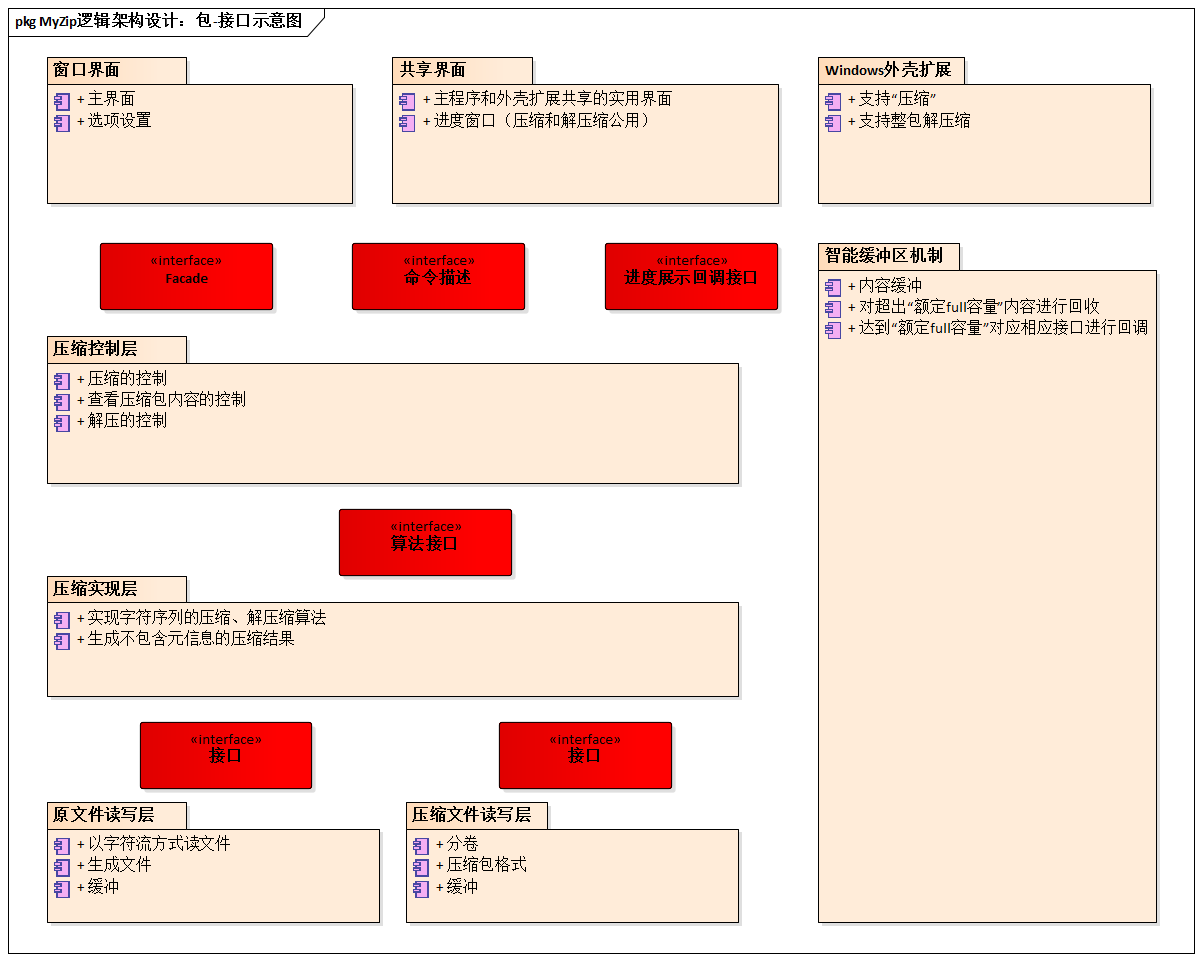1202x961 pixels.
Task: Select the 生成文件 component icon
Action: click(x=62, y=866)
